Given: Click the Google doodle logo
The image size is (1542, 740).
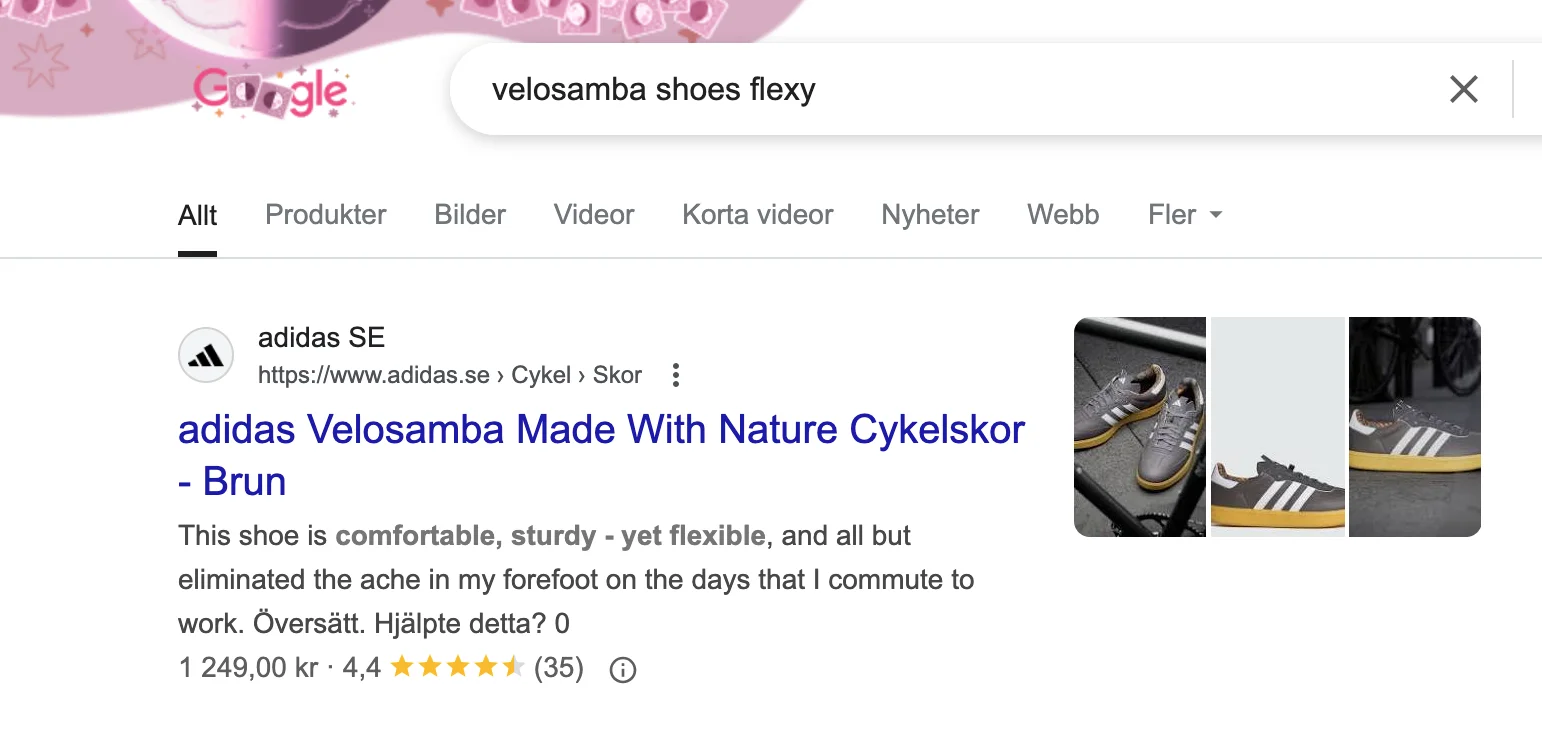Looking at the screenshot, I should [271, 93].
